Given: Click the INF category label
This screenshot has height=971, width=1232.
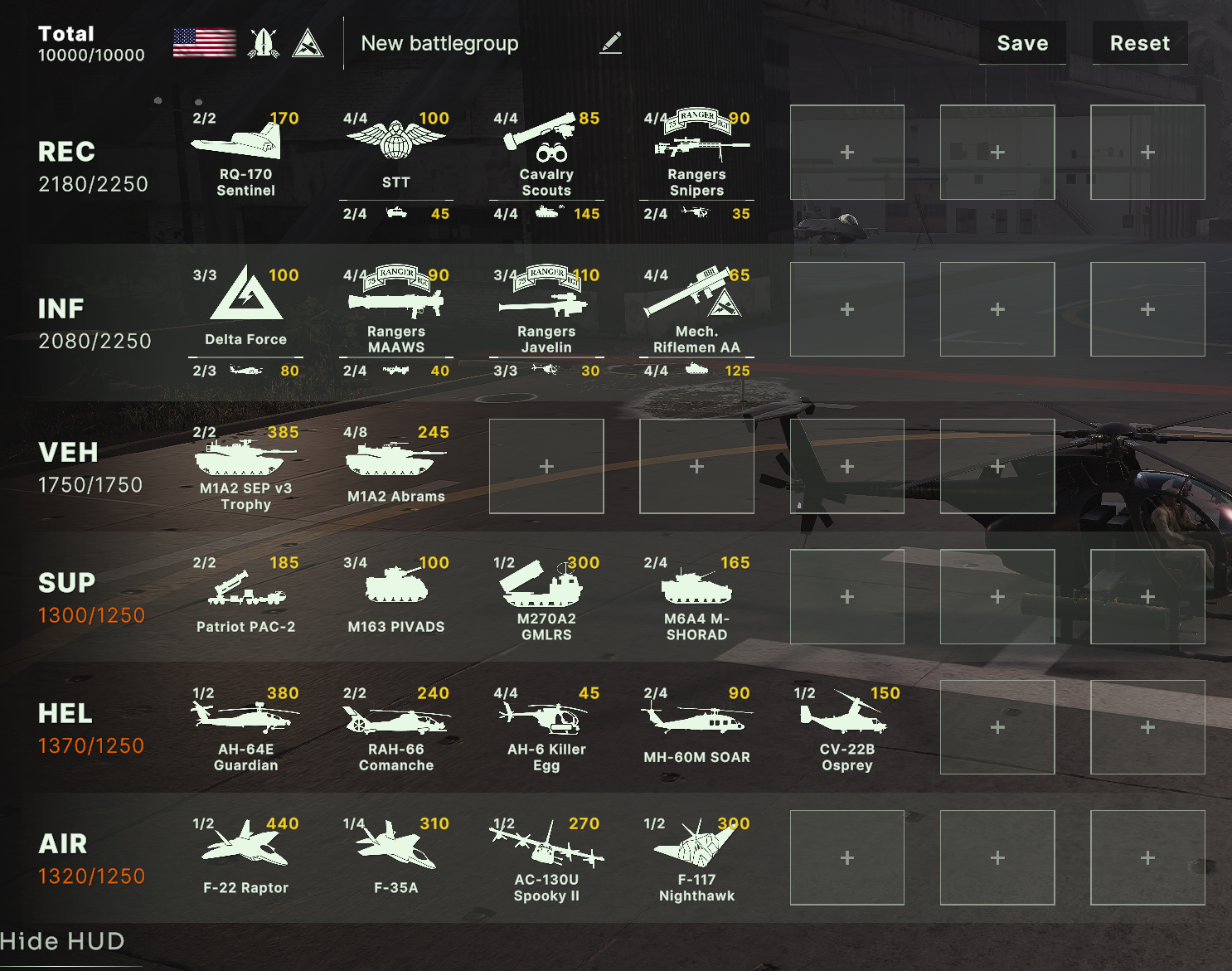Looking at the screenshot, I should point(61,308).
